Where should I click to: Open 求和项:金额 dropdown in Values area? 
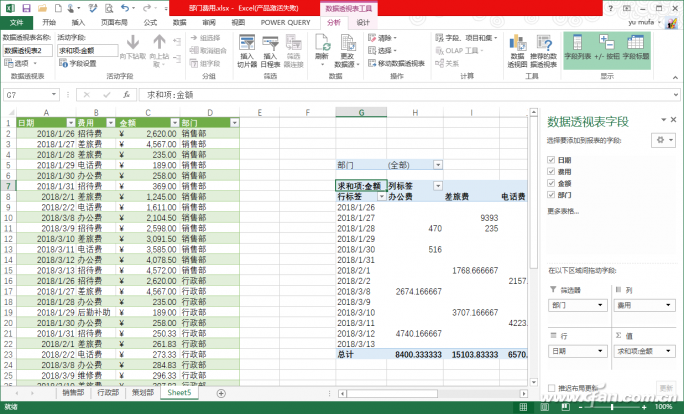[668, 351]
